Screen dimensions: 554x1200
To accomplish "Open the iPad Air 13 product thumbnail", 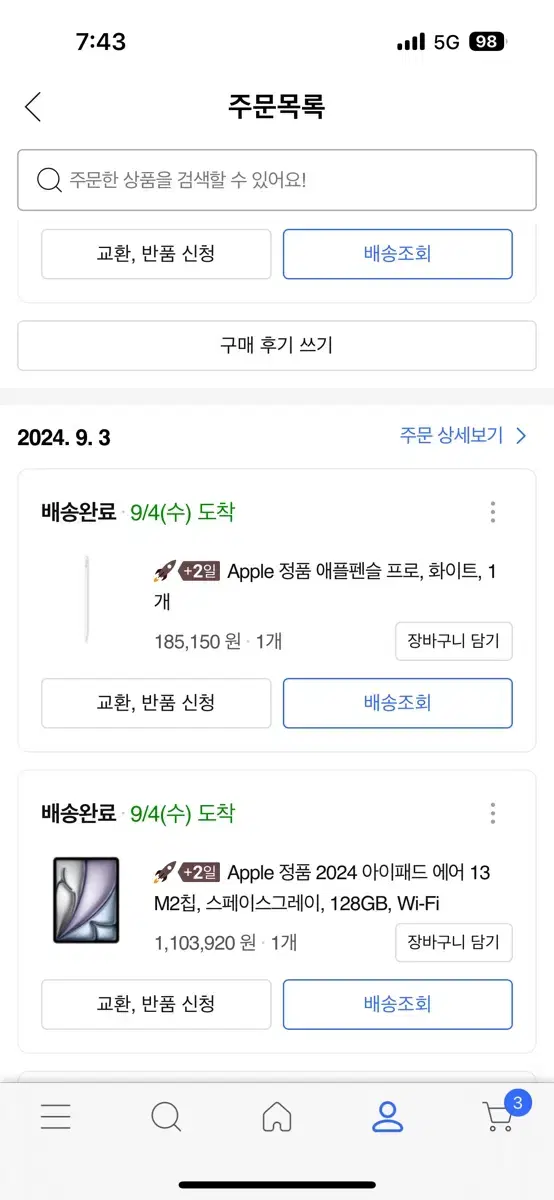I will click(86, 900).
